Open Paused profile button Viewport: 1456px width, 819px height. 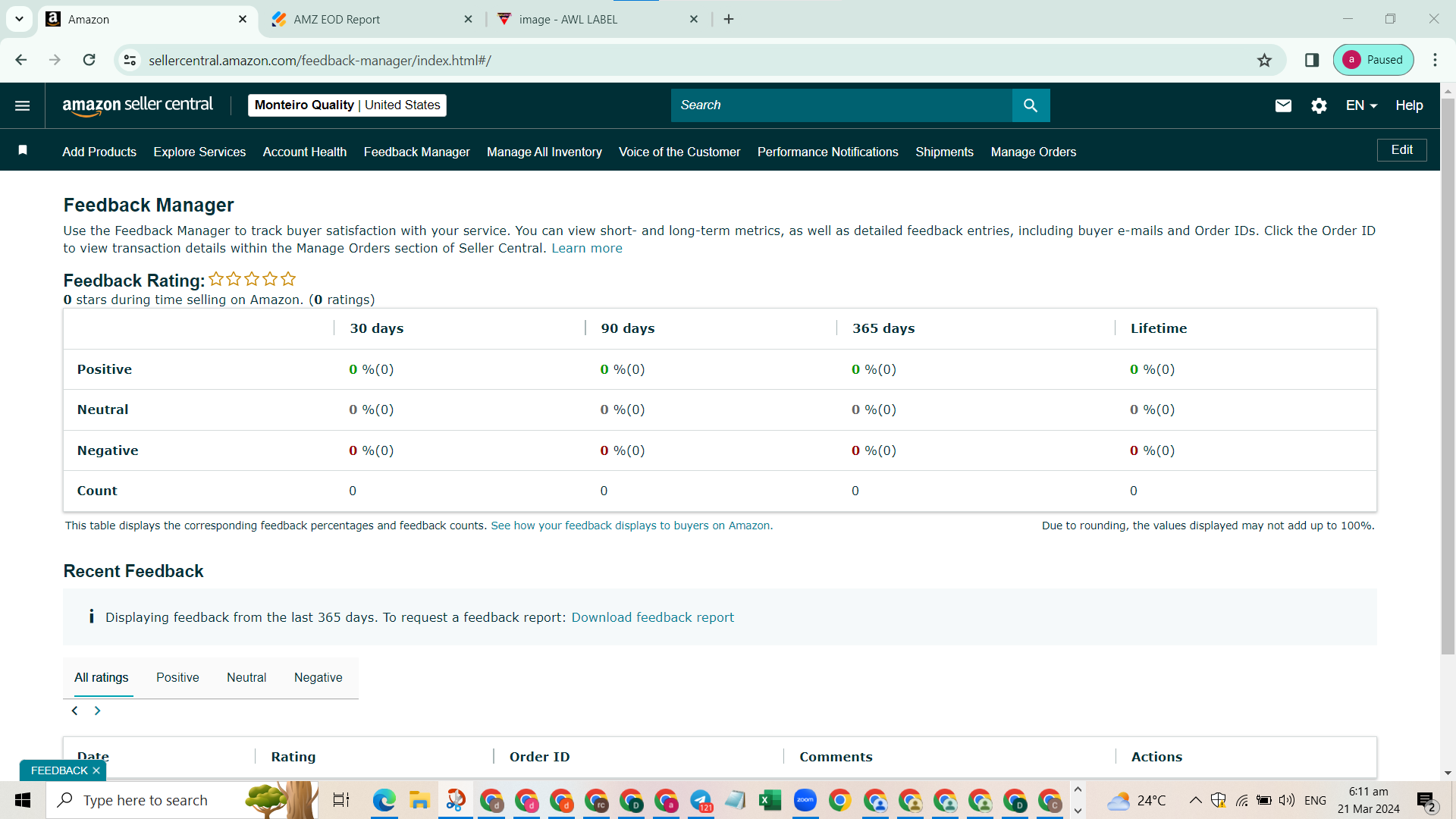pos(1373,60)
